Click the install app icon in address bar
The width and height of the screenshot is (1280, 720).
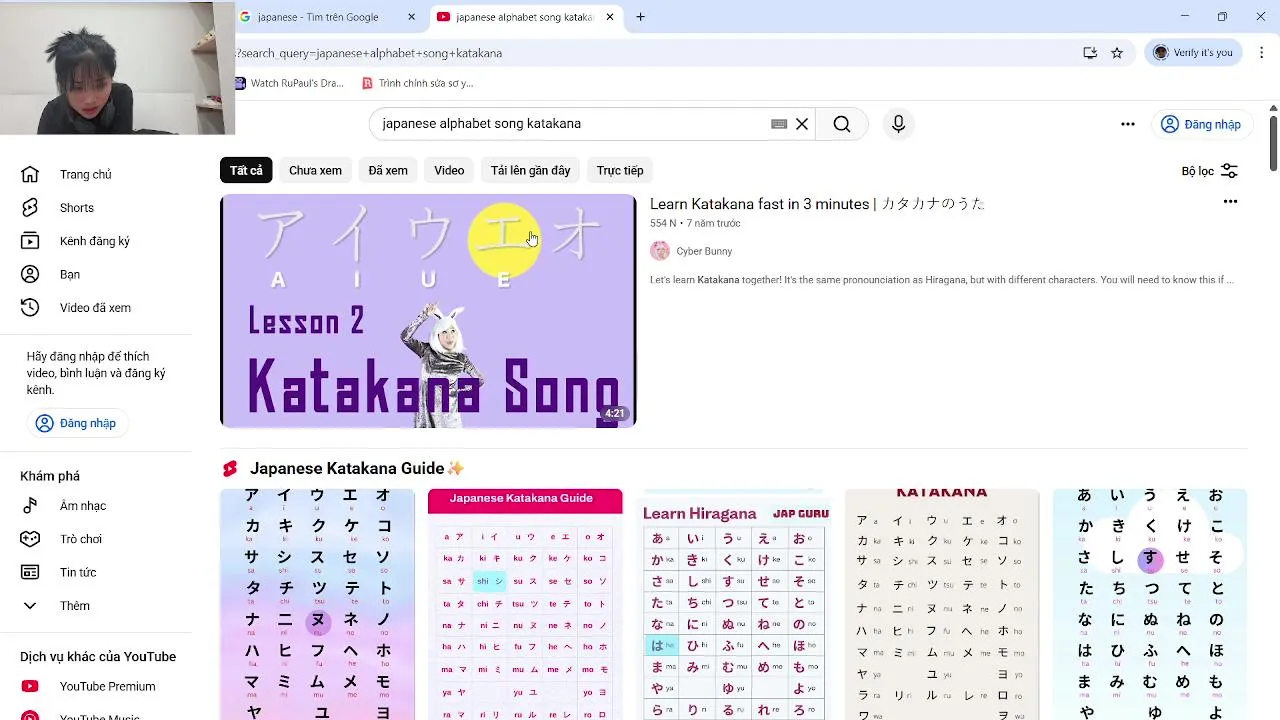tap(1090, 53)
